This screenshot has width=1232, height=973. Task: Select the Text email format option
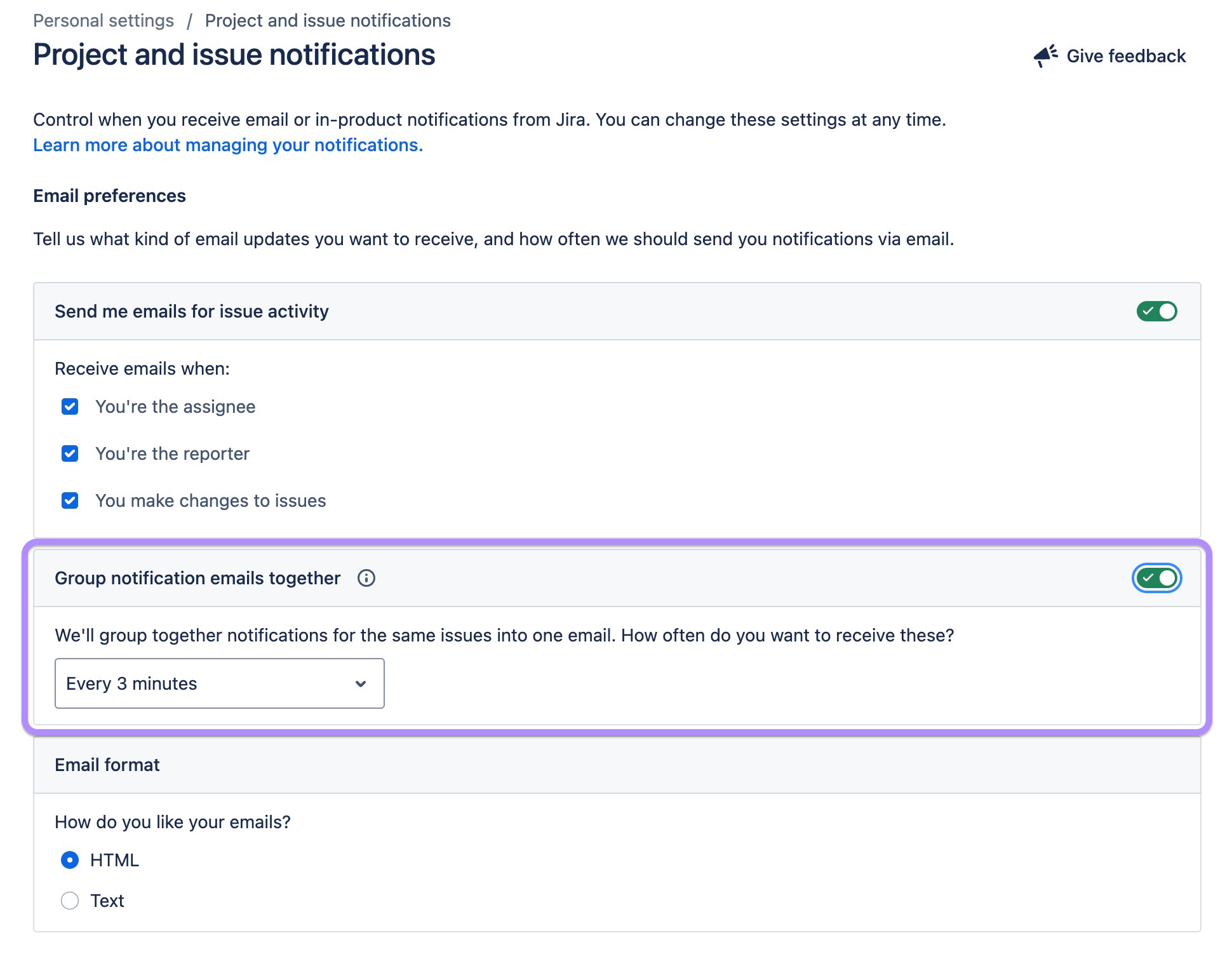70,901
